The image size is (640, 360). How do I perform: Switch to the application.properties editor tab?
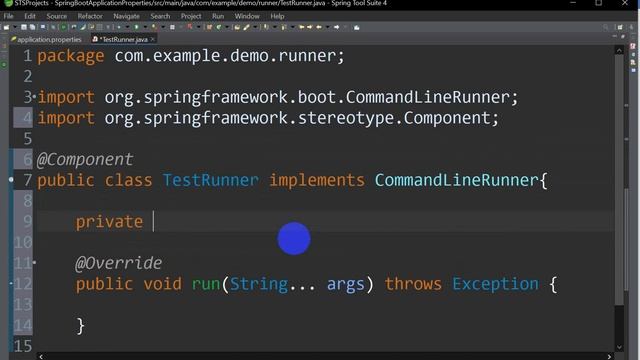[47, 40]
